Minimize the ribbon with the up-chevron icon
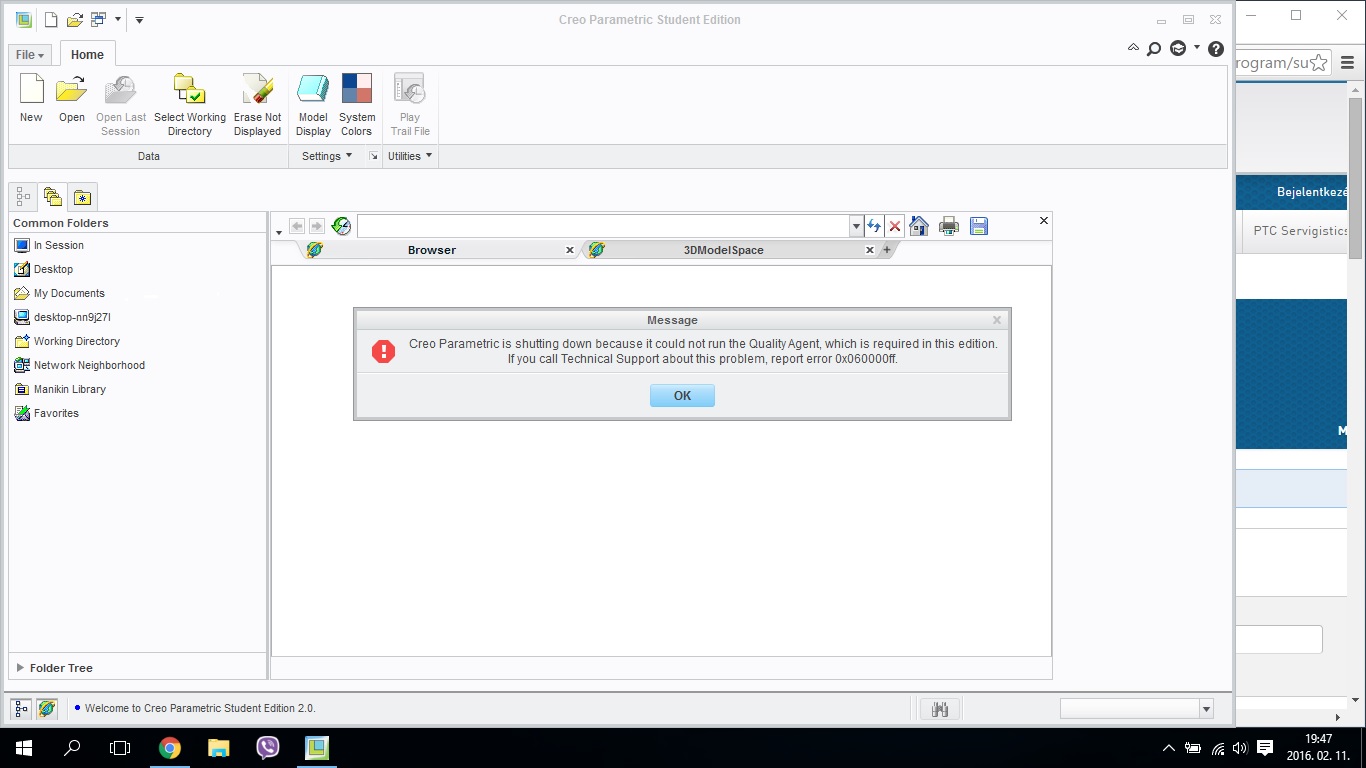1366x768 pixels. click(1133, 47)
